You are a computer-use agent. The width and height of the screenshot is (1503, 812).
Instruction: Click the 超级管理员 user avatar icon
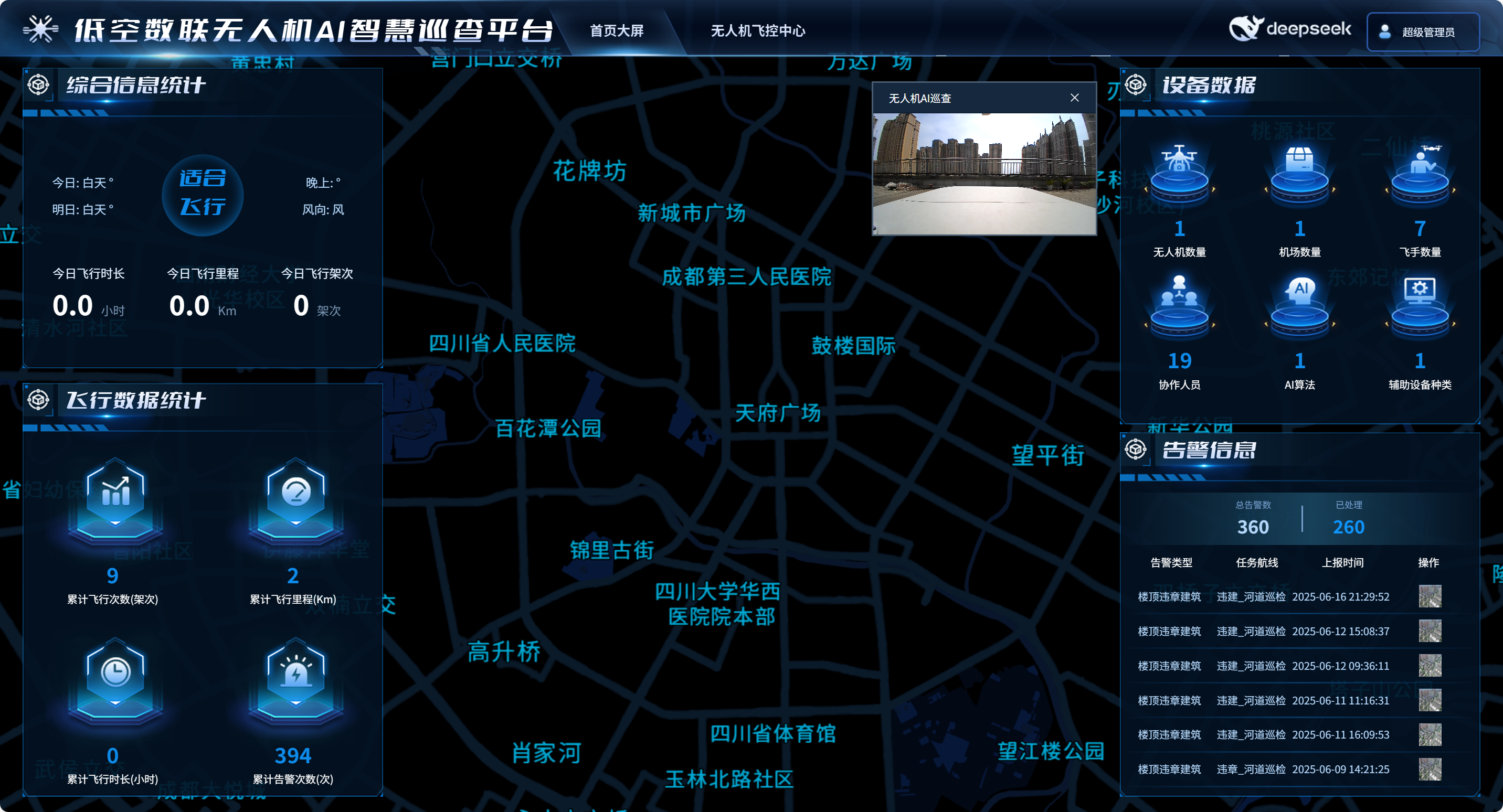1384,31
